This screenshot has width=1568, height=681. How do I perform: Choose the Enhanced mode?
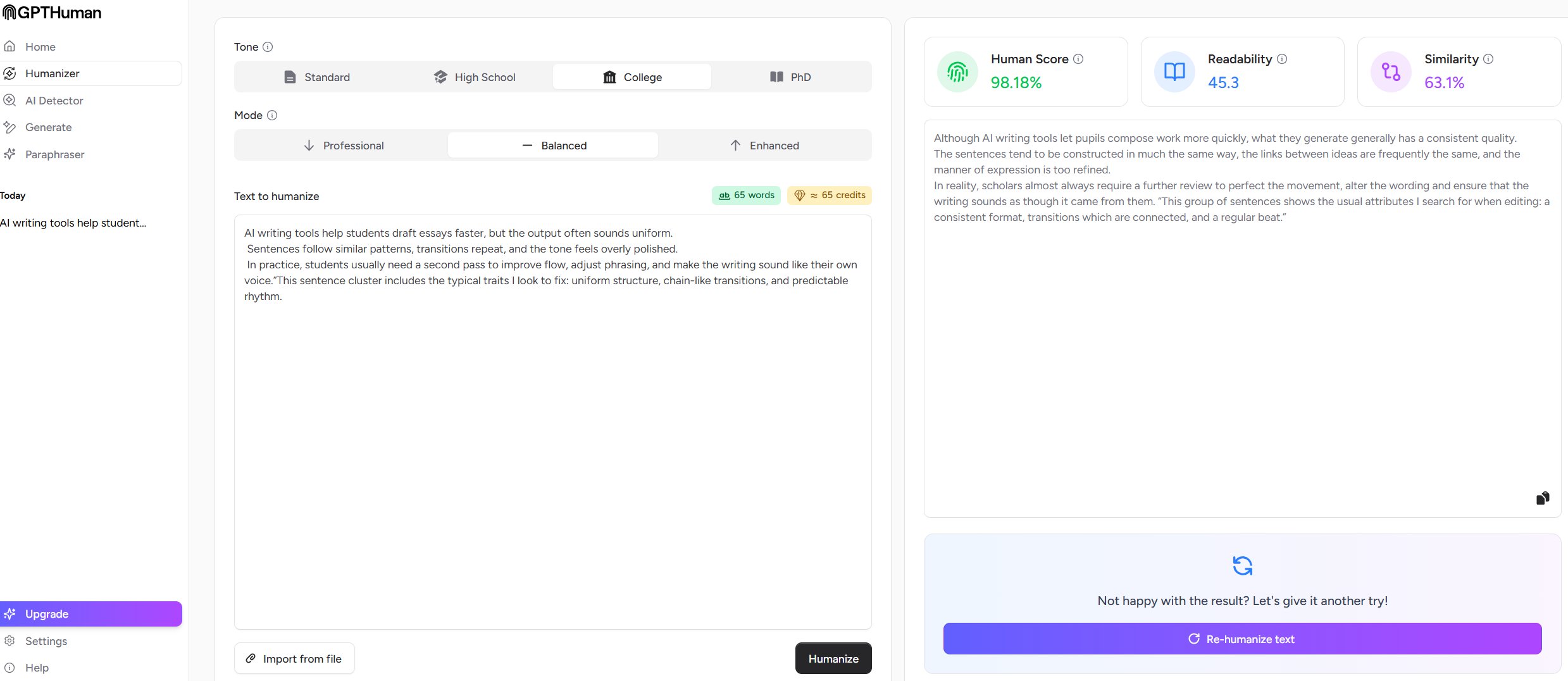764,146
